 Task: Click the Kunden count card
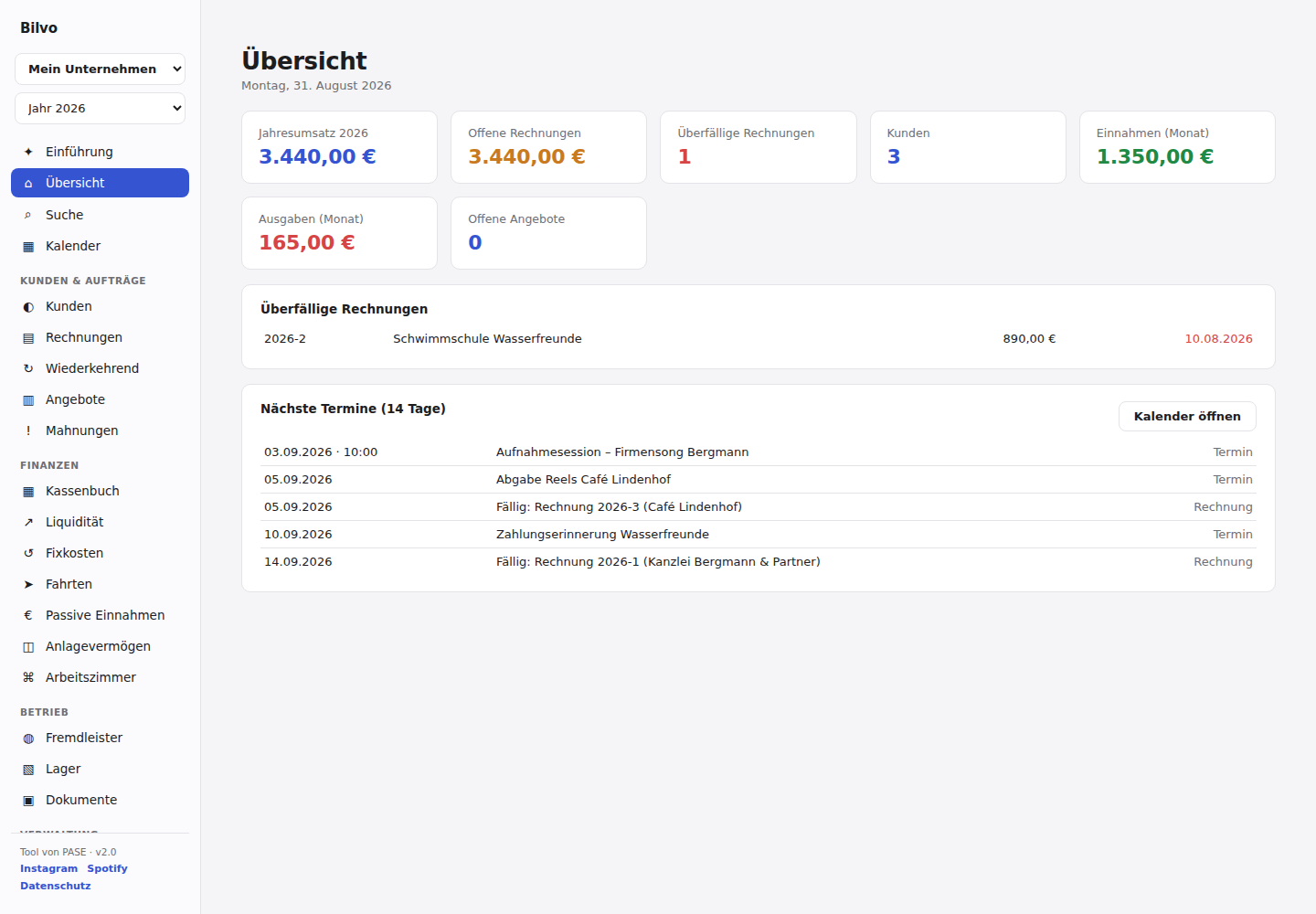tap(968, 147)
